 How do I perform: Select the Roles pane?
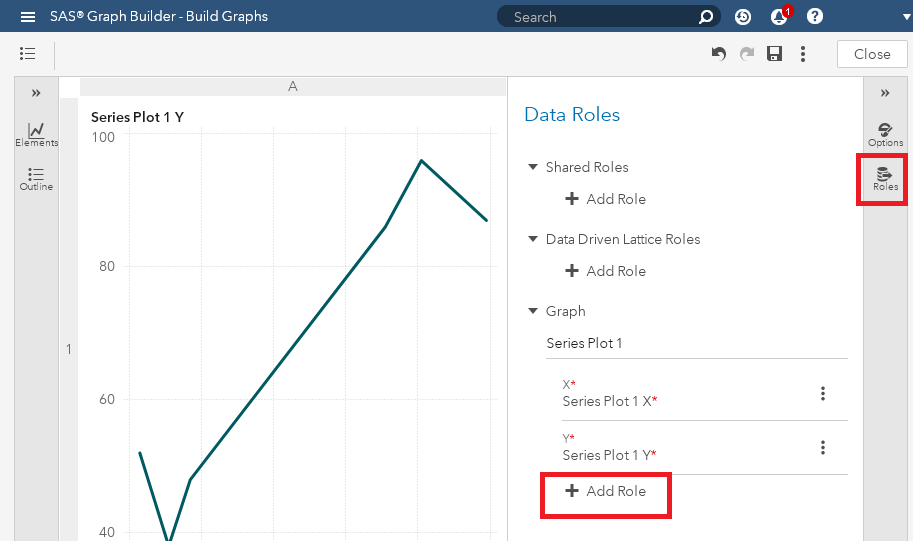point(885,179)
